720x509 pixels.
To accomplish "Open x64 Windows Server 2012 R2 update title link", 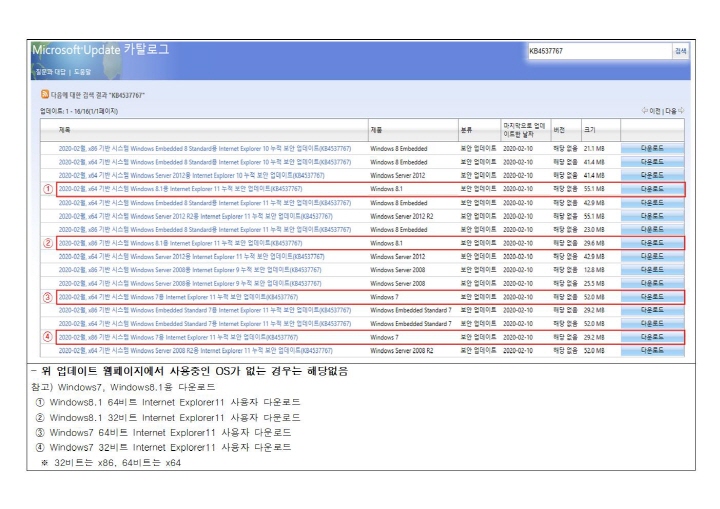I will (196, 216).
